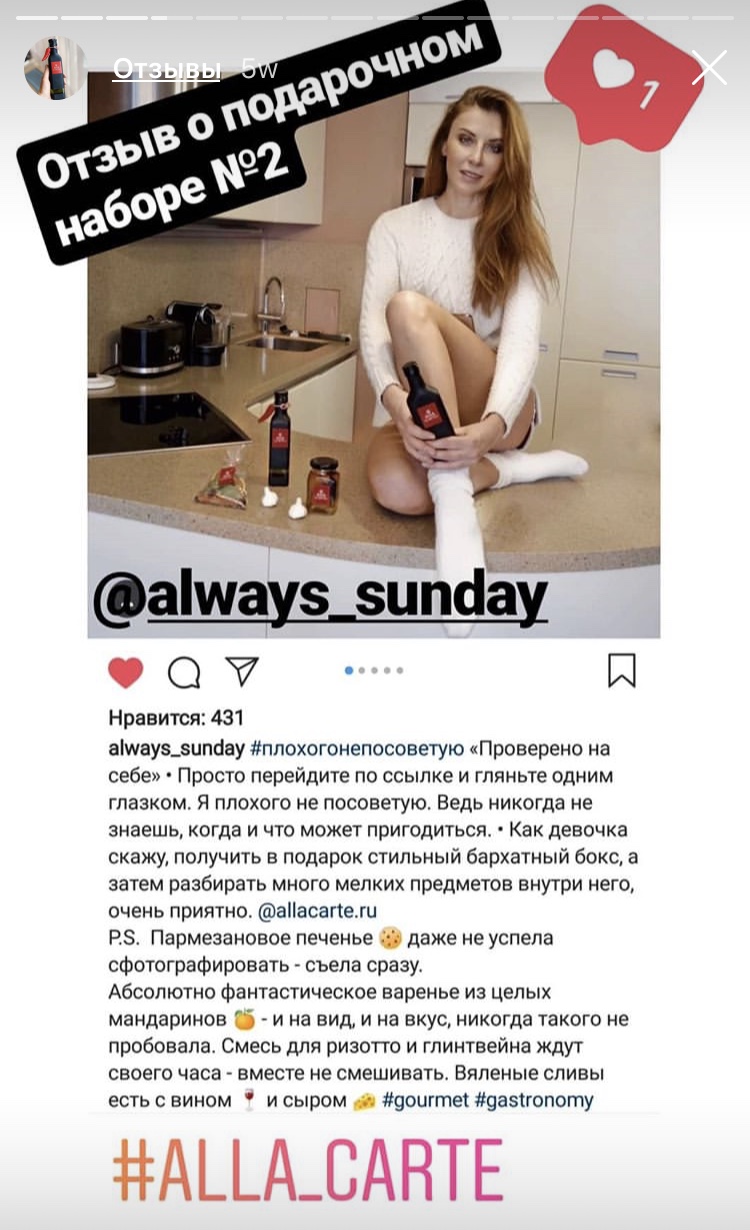Tap the #gourmet hashtag

click(425, 1100)
